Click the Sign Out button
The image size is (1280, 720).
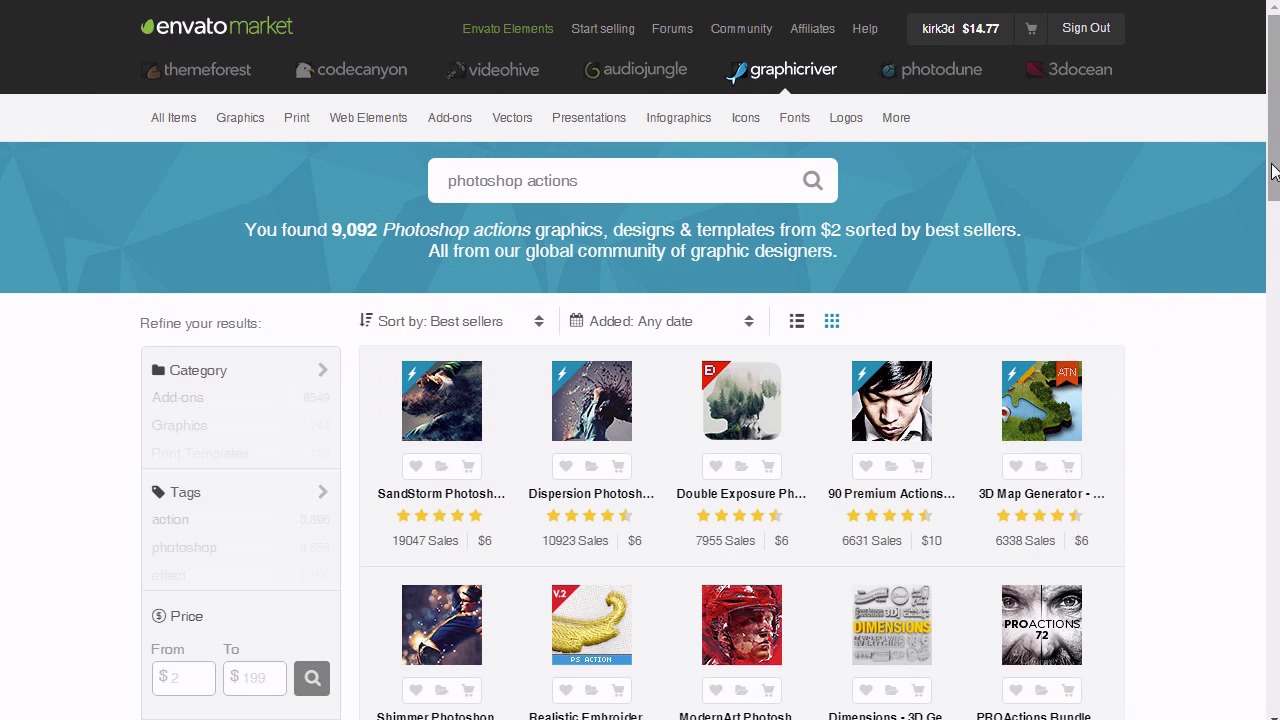1086,29
